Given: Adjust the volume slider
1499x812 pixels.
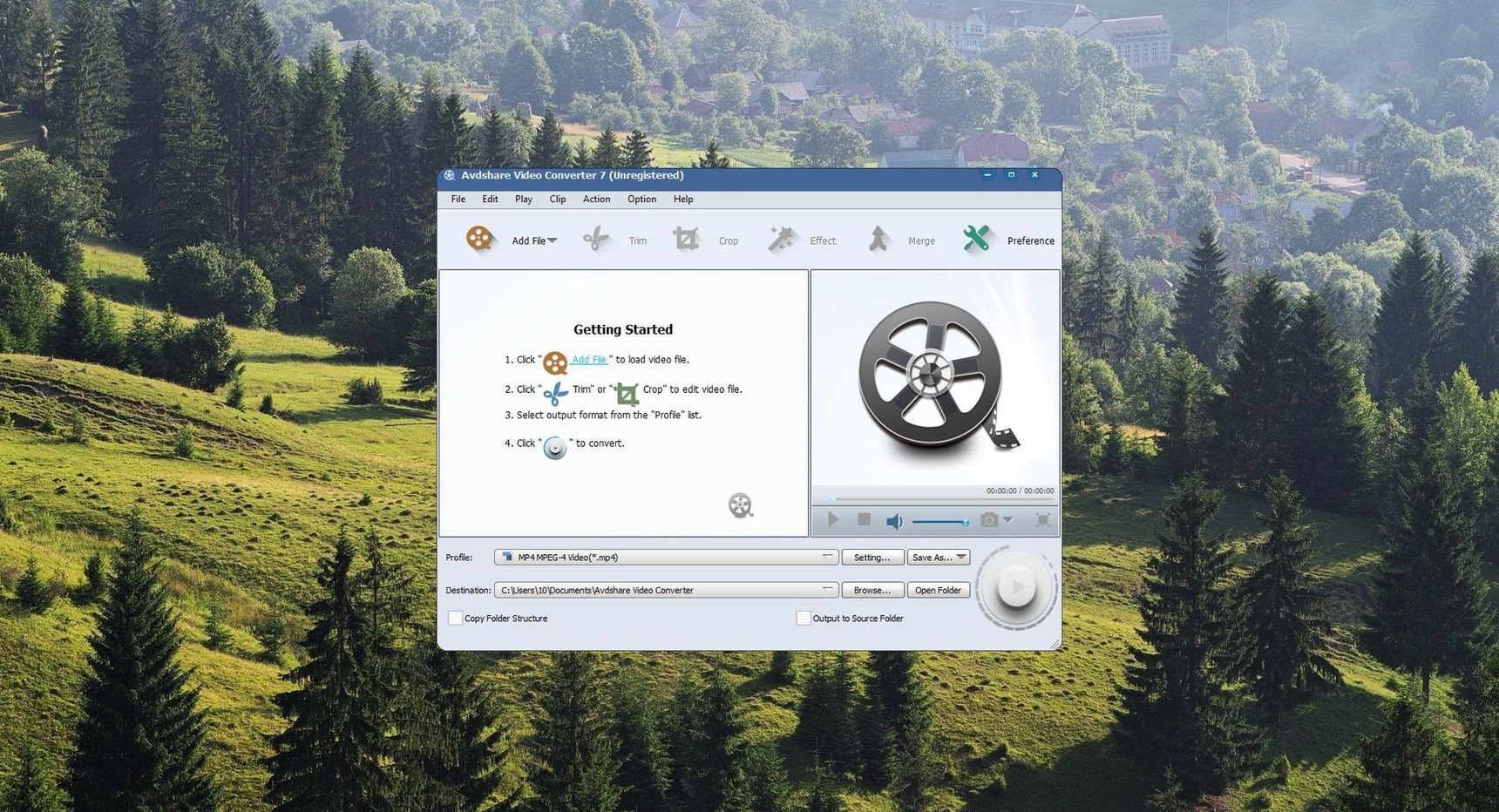Looking at the screenshot, I should (941, 522).
